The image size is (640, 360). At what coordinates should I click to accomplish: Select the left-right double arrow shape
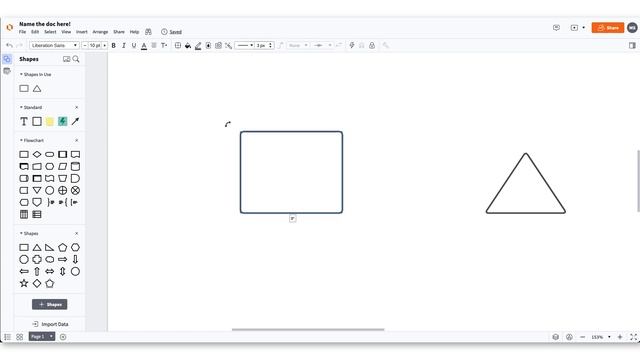(x=49, y=271)
